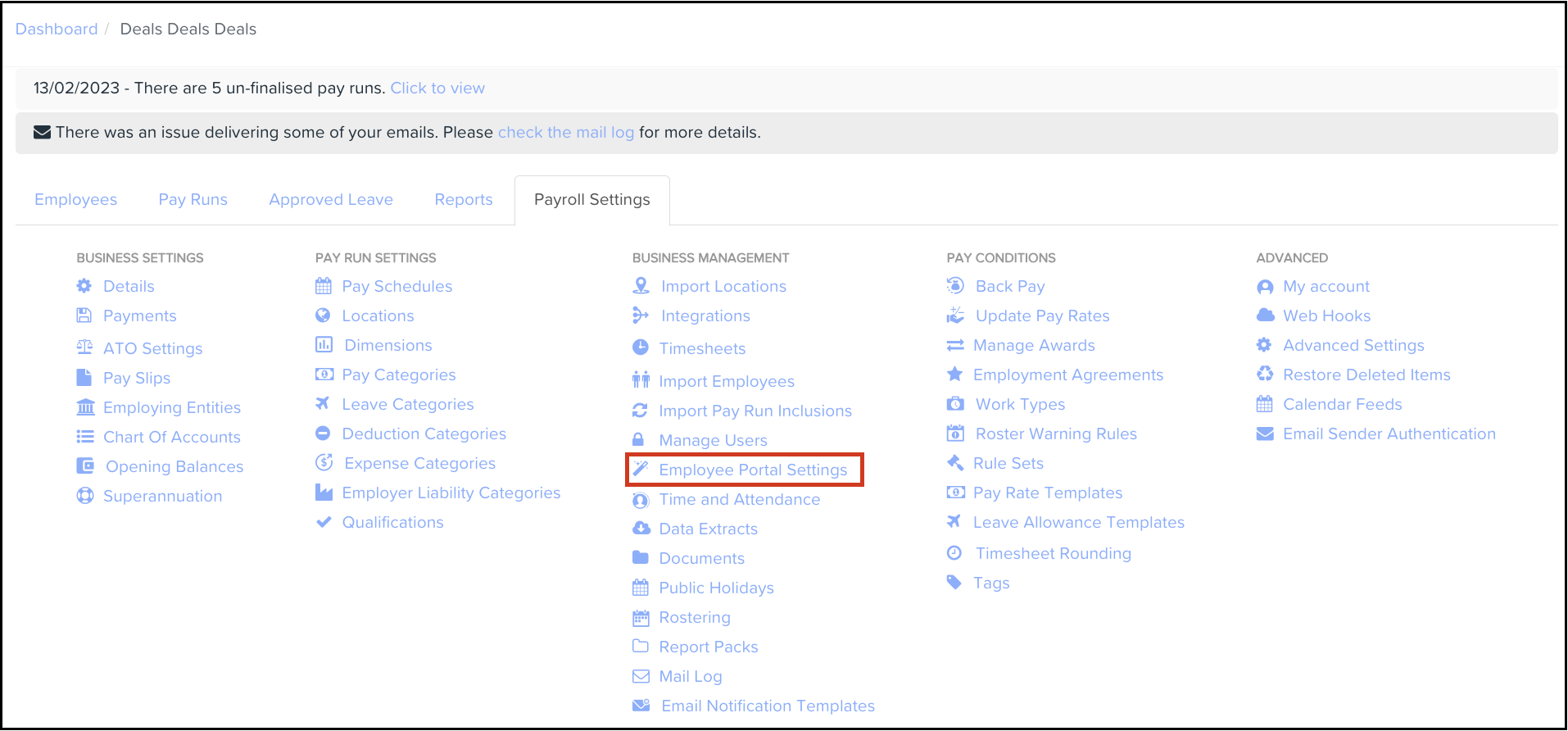Switch to the Employees tab
Image resolution: width=1568 pixels, height=731 pixels.
[75, 199]
